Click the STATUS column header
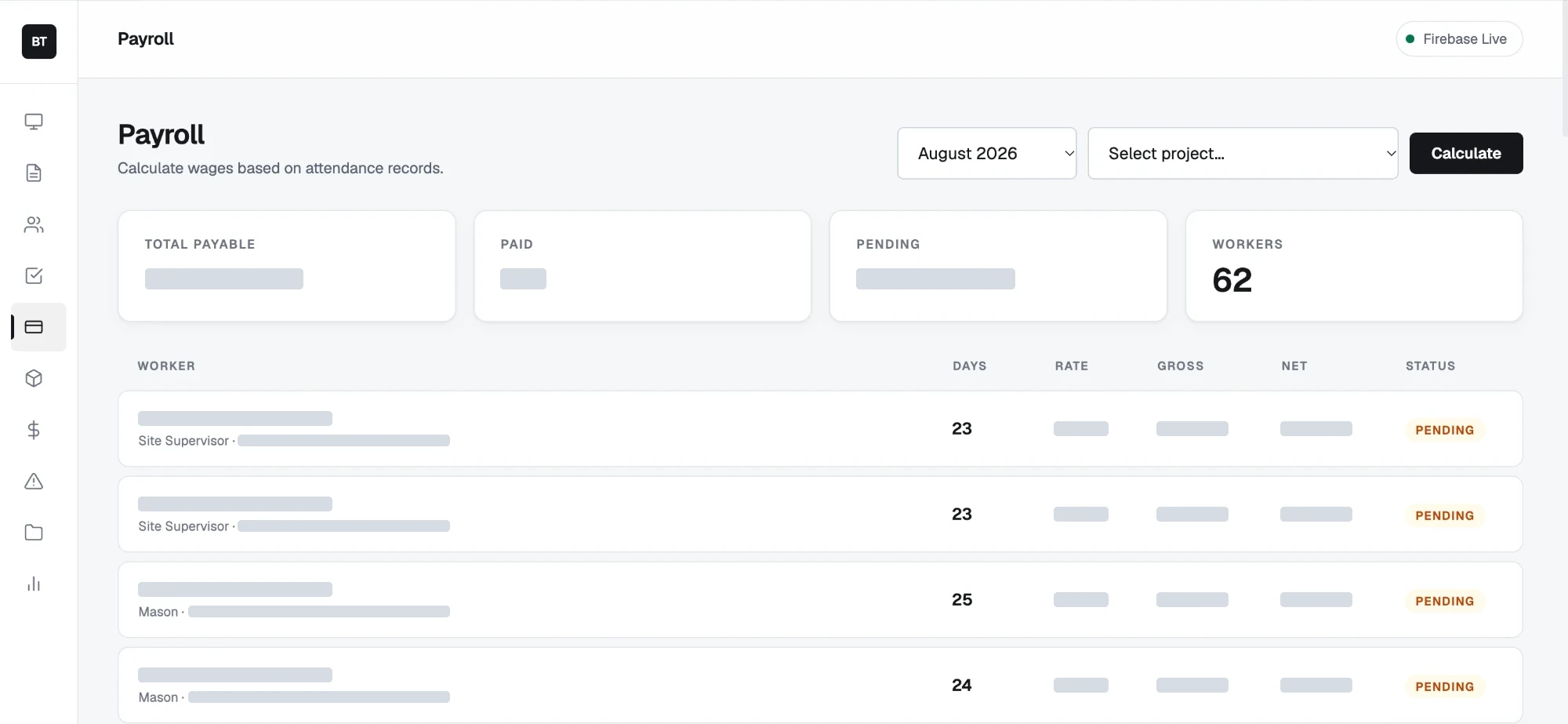This screenshot has width=1568, height=724. pos(1430,366)
